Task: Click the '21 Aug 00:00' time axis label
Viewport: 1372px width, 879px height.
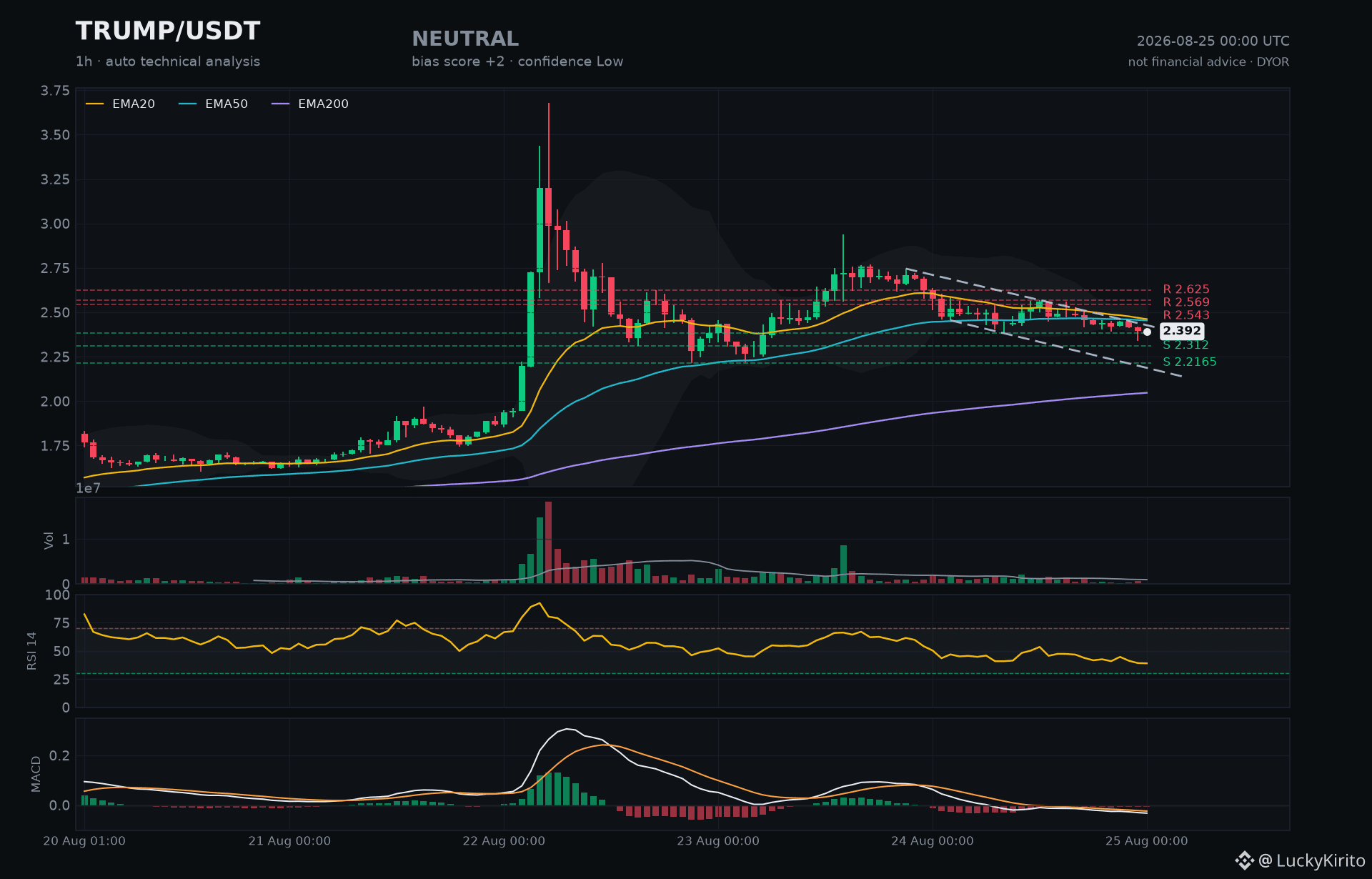Action: click(289, 841)
